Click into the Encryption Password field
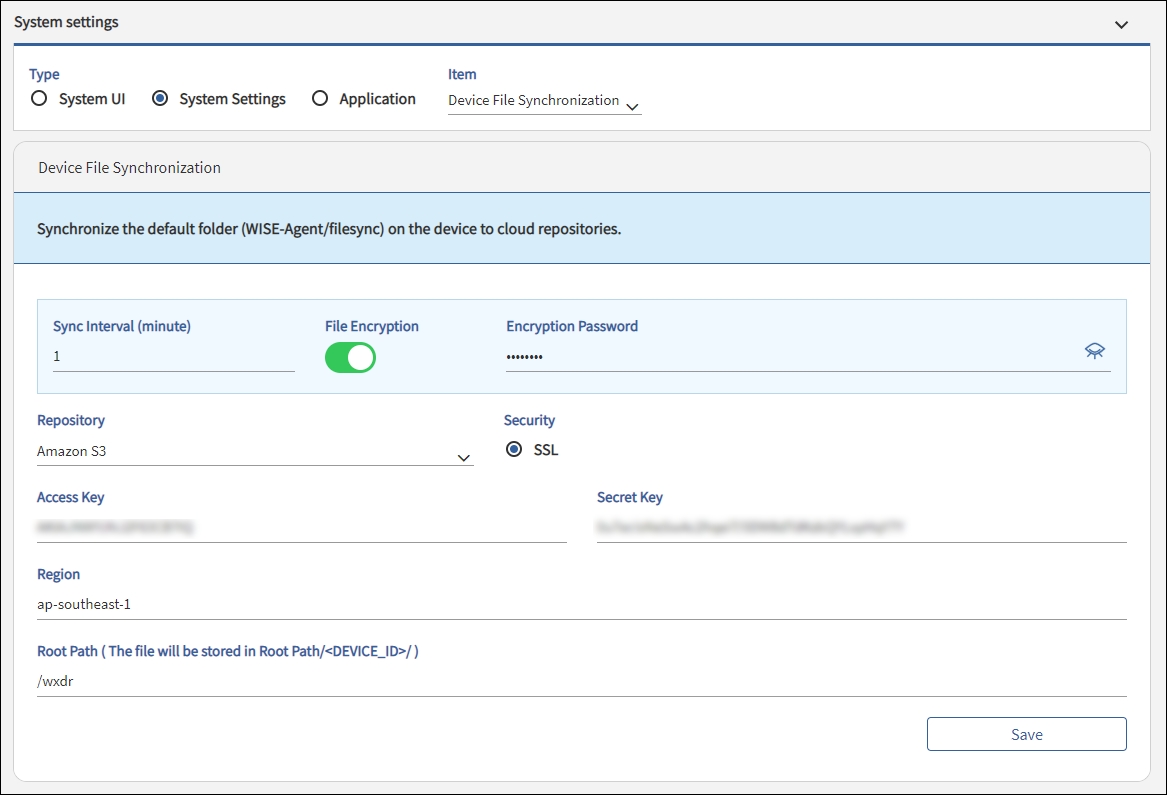Screen dimensions: 1167x795 (x=790, y=356)
